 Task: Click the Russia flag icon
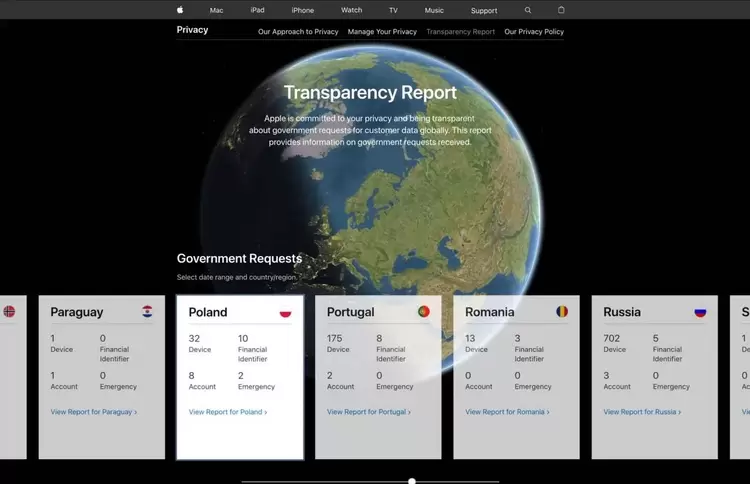[x=700, y=312]
